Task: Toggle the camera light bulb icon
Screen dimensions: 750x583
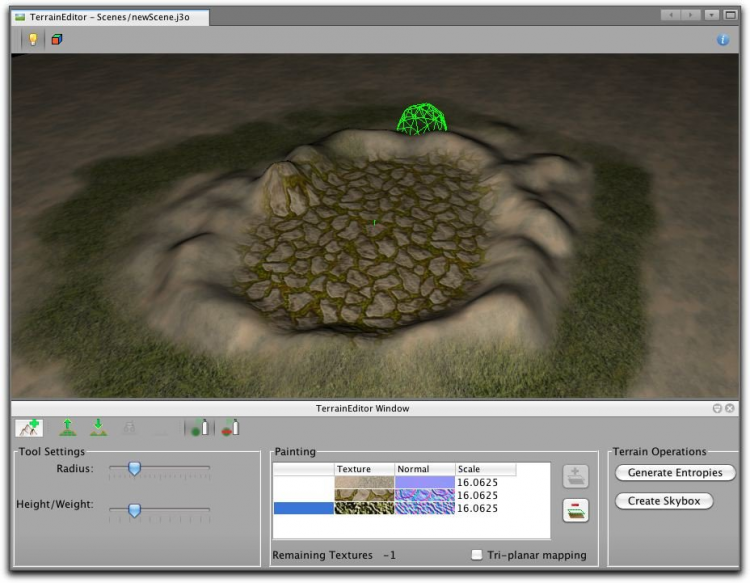Action: pos(32,39)
